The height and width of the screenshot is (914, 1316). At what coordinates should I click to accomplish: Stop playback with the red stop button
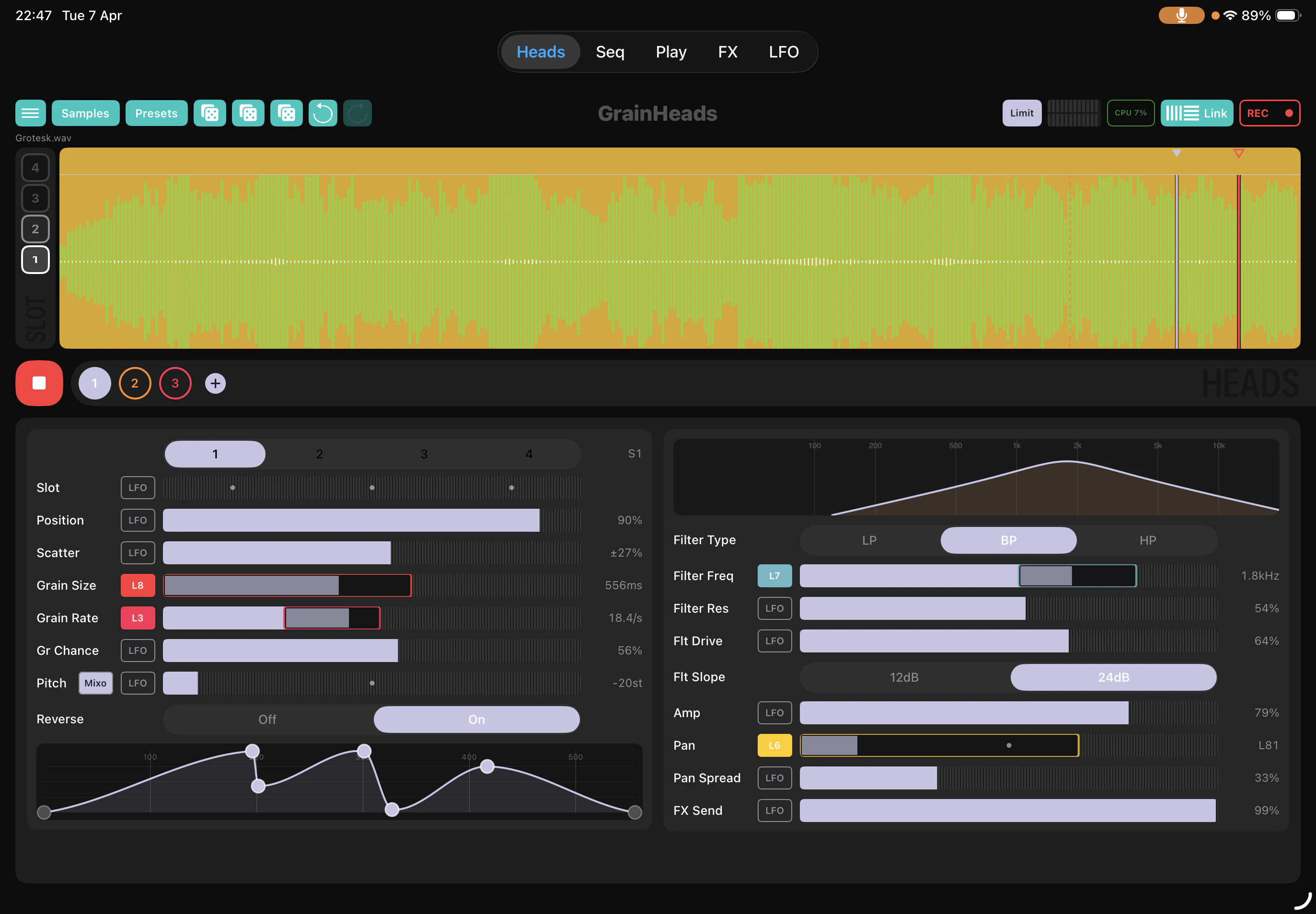coord(39,383)
